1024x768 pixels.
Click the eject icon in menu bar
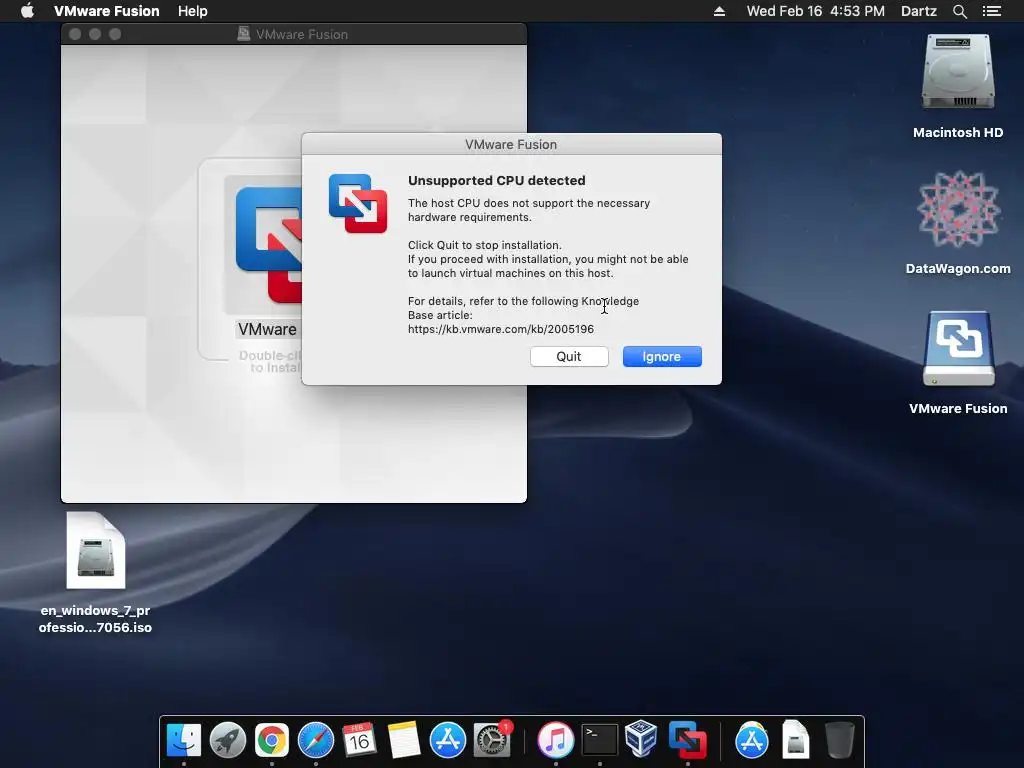point(719,11)
